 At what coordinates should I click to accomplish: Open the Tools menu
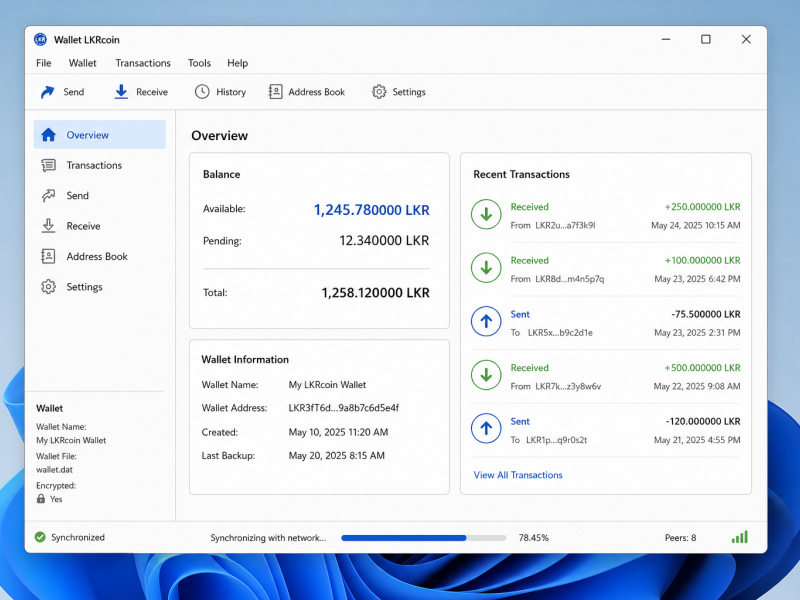coord(199,63)
